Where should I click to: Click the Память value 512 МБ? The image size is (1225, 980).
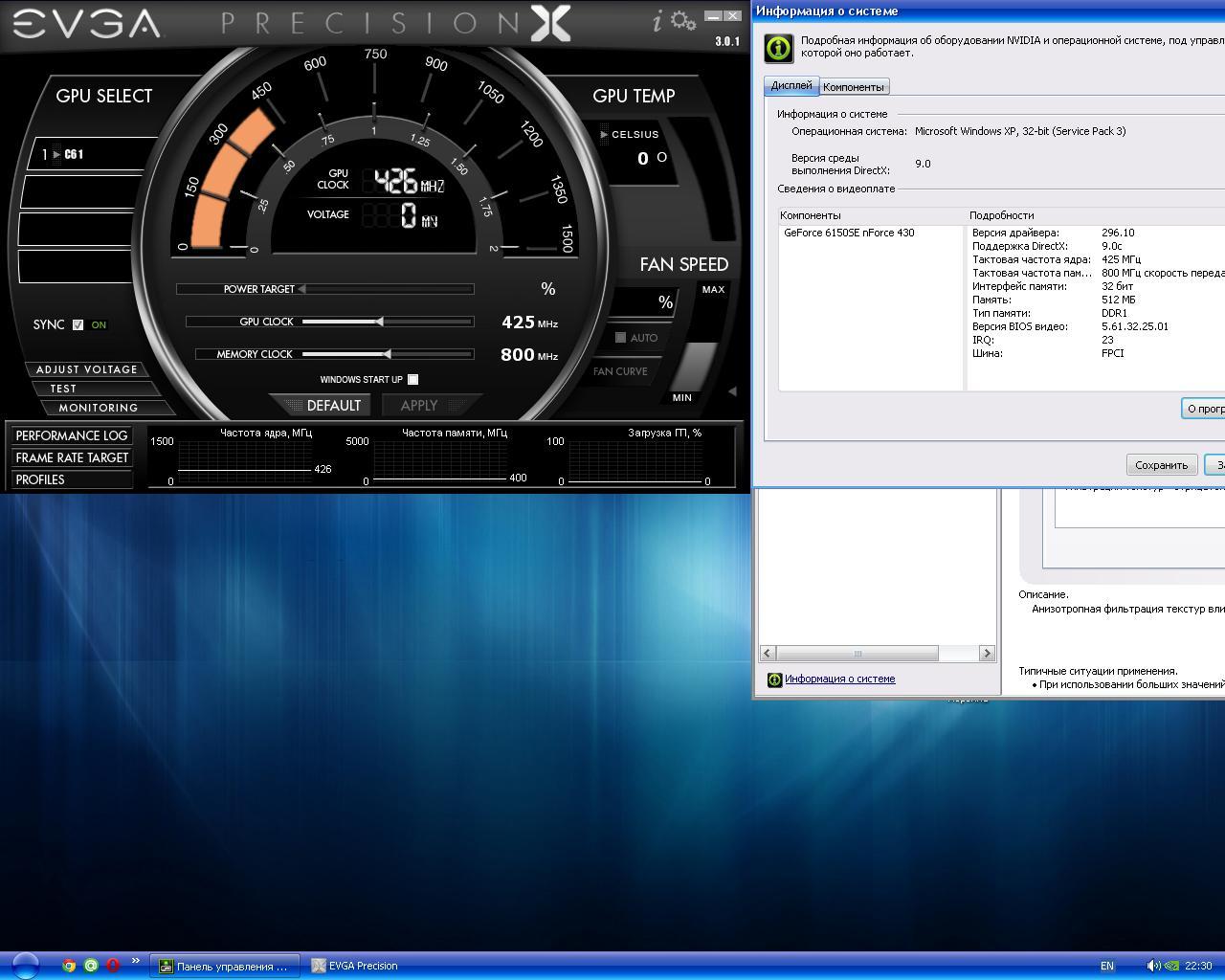[1119, 300]
